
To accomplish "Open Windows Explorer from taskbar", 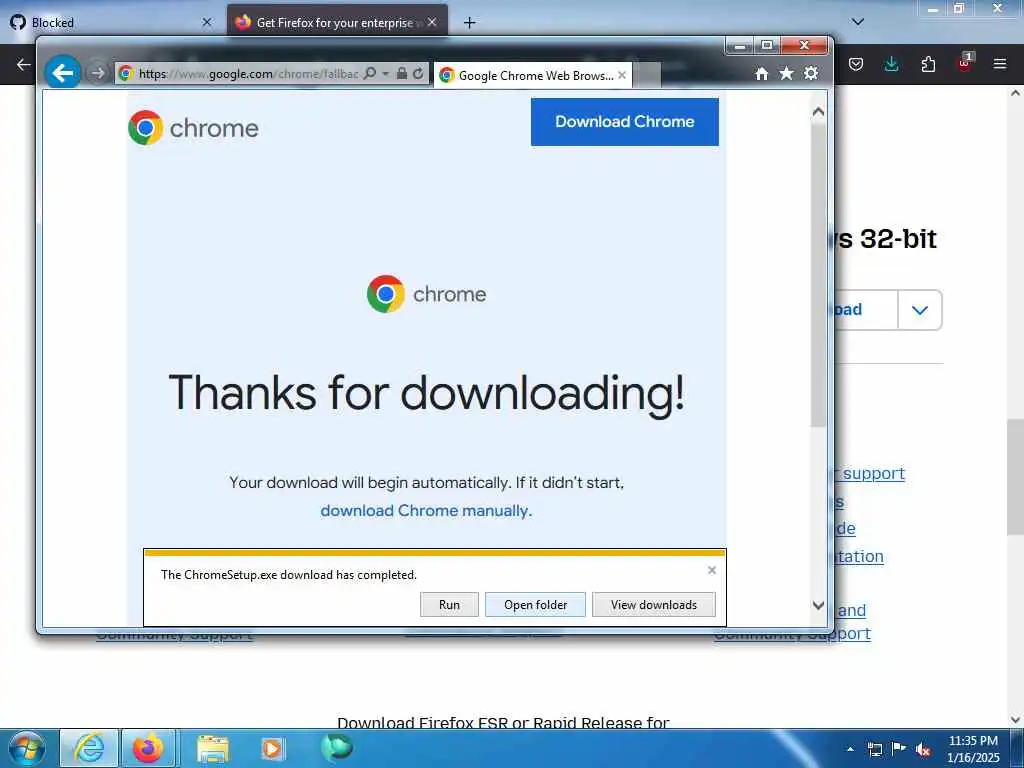I will (213, 749).
